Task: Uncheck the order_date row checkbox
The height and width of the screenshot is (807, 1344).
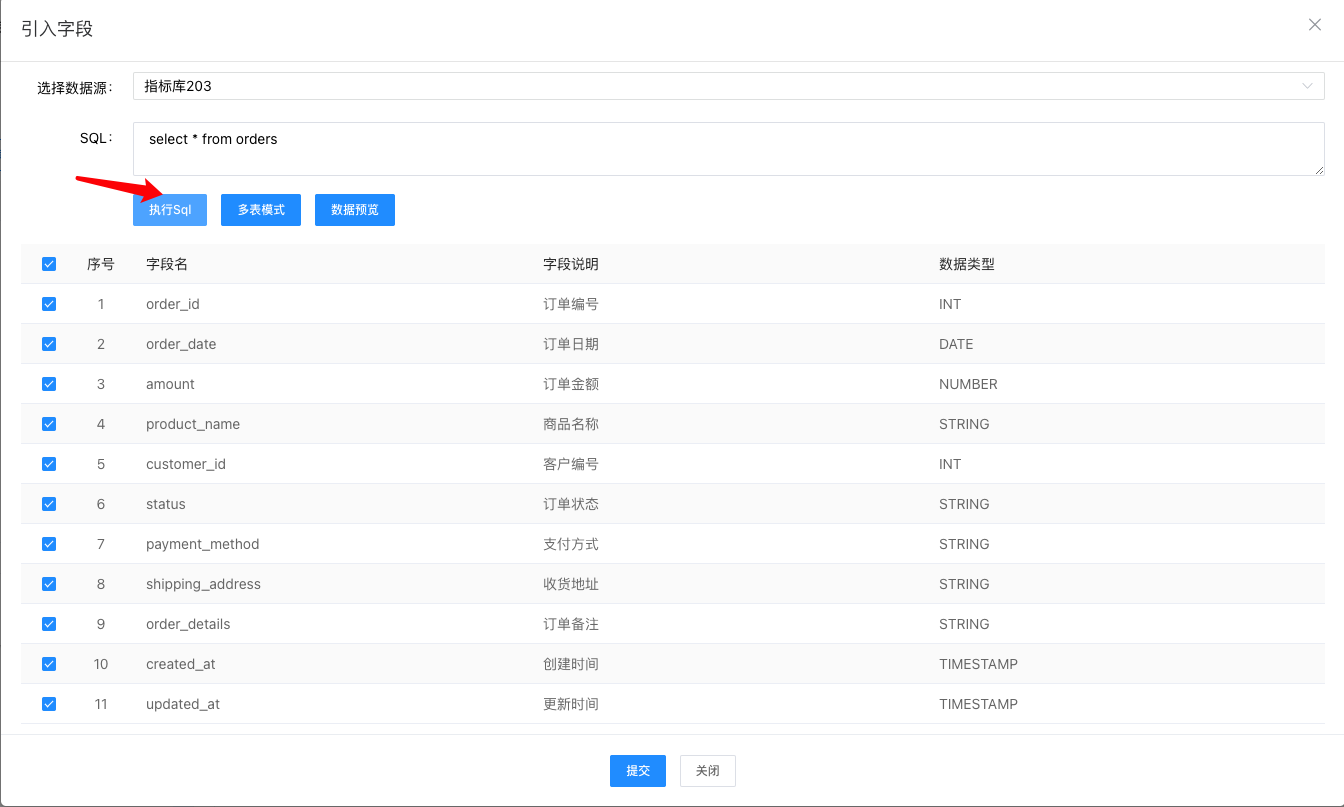Action: click(x=49, y=344)
